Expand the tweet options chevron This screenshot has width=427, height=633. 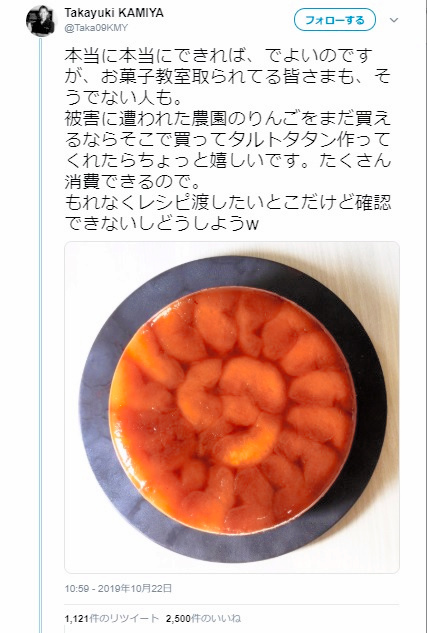pos(394,20)
